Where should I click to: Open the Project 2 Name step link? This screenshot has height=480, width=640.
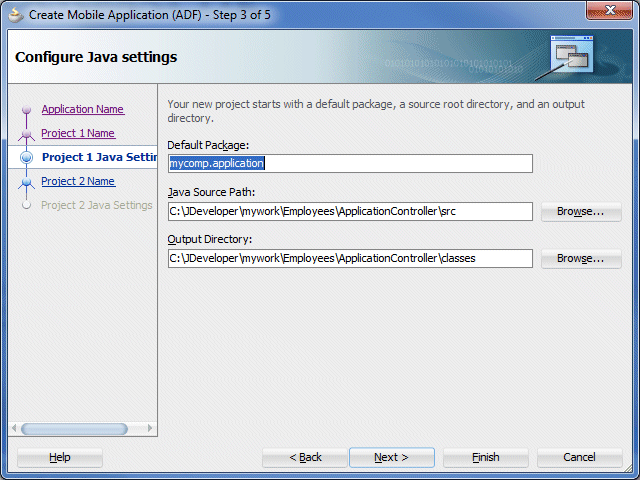pyautogui.click(x=78, y=181)
